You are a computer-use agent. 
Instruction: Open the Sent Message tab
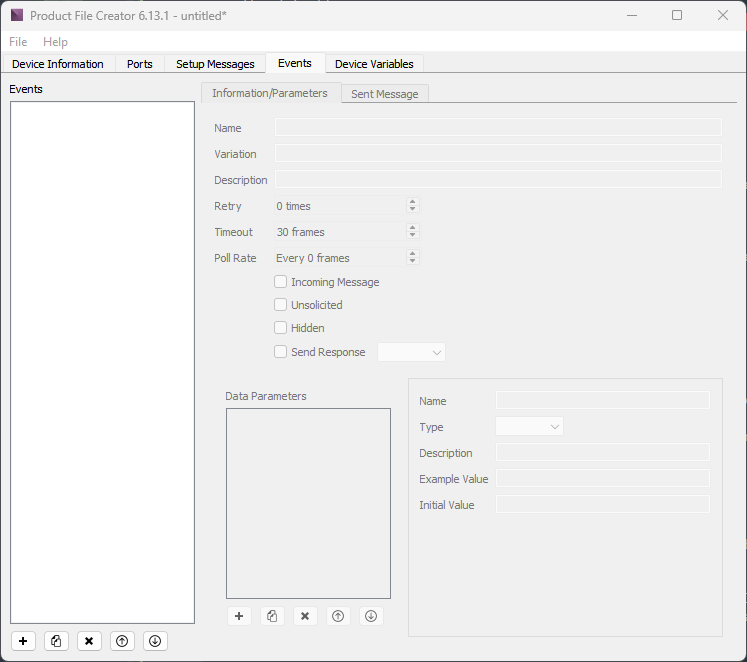tap(384, 94)
